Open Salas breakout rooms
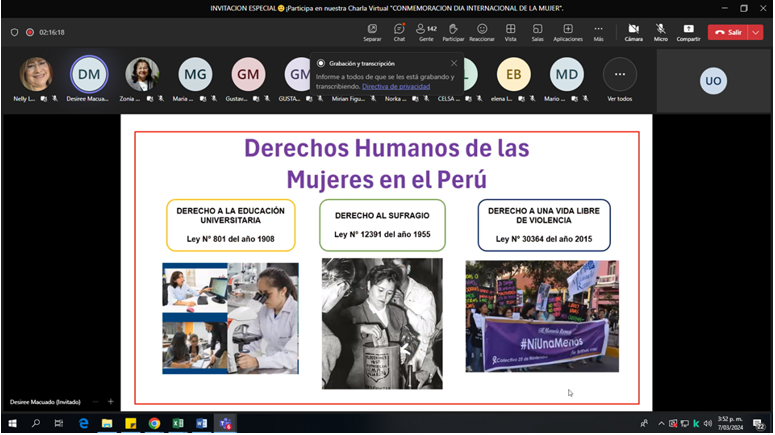 point(537,32)
